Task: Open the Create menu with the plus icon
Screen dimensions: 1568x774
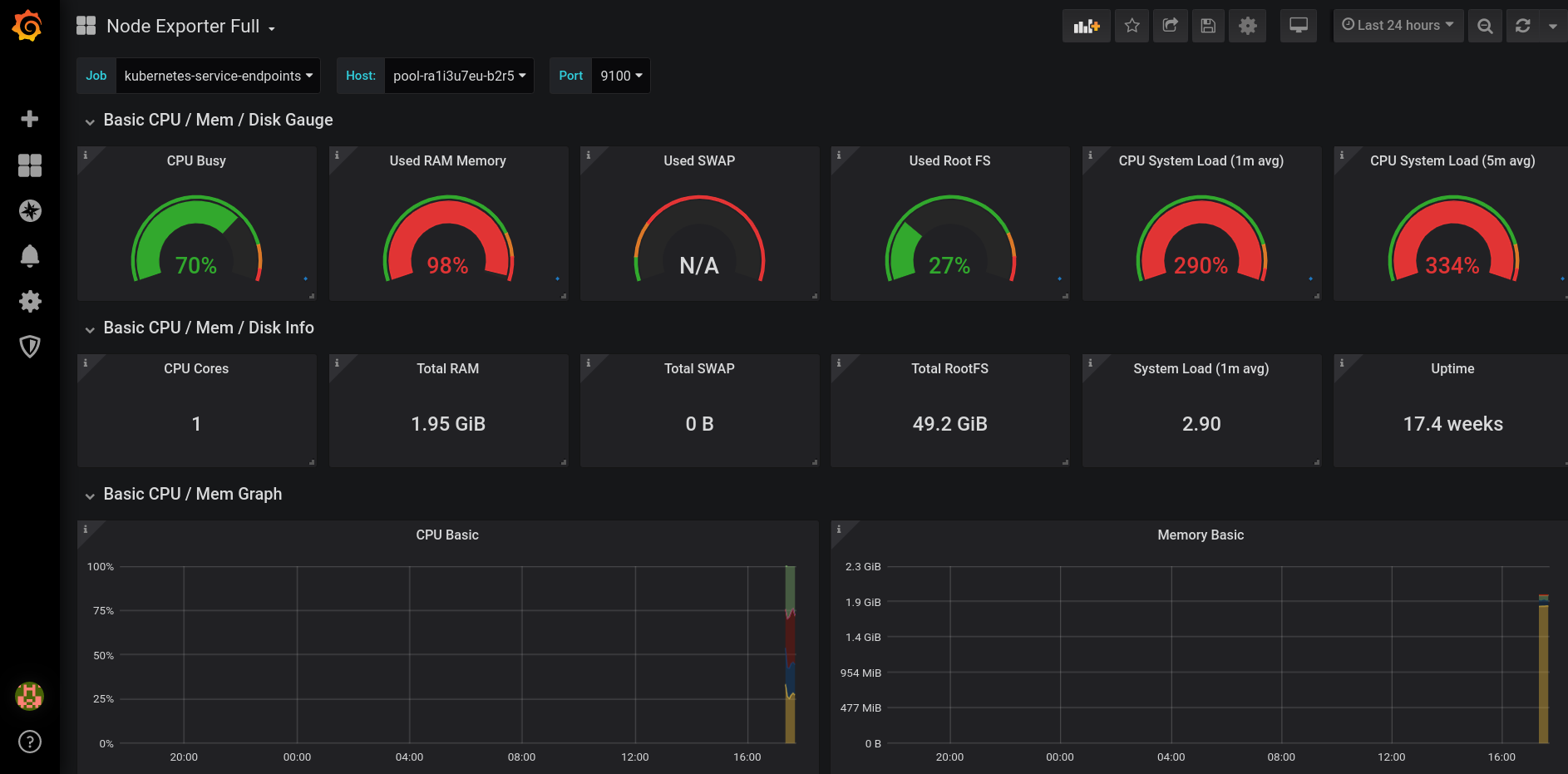Action: [x=30, y=119]
